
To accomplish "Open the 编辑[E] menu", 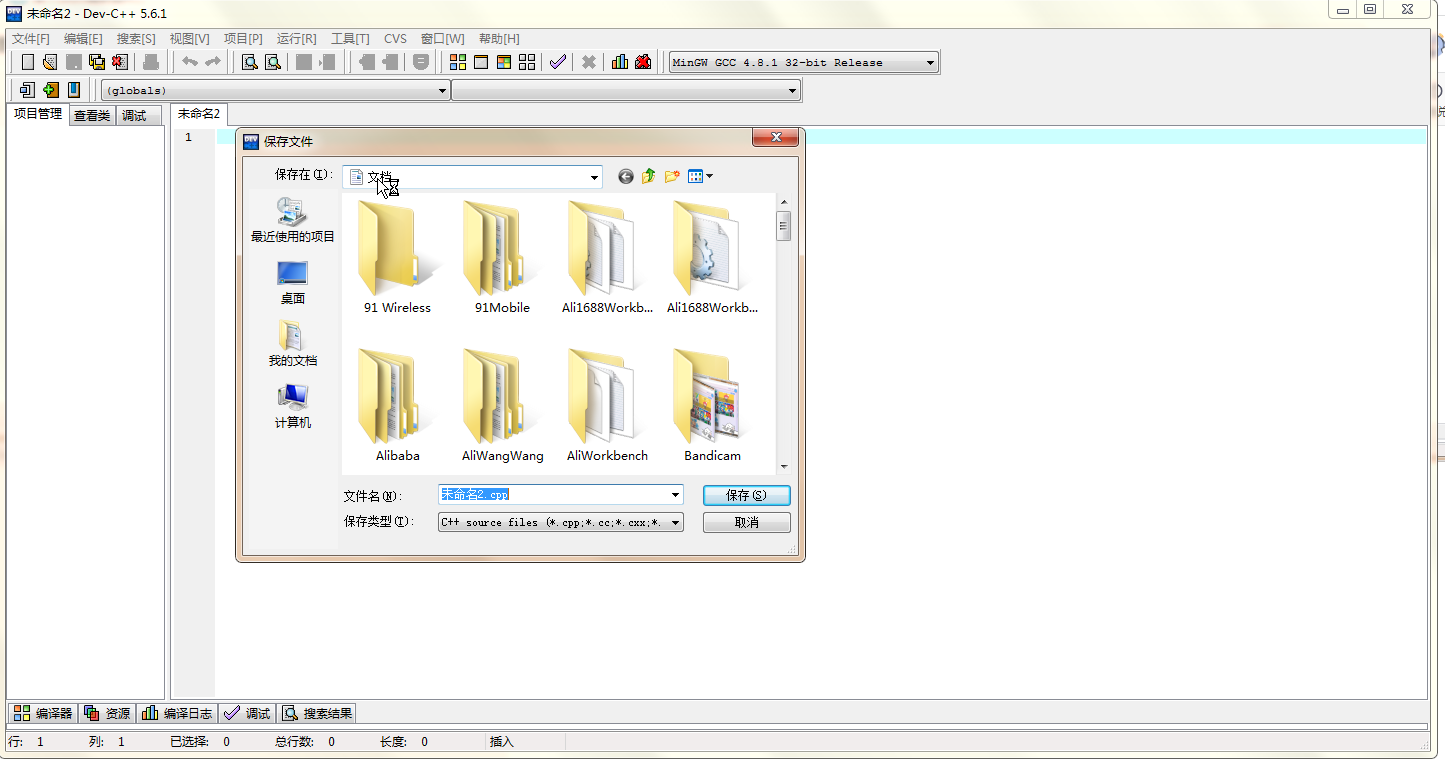I will tap(83, 39).
